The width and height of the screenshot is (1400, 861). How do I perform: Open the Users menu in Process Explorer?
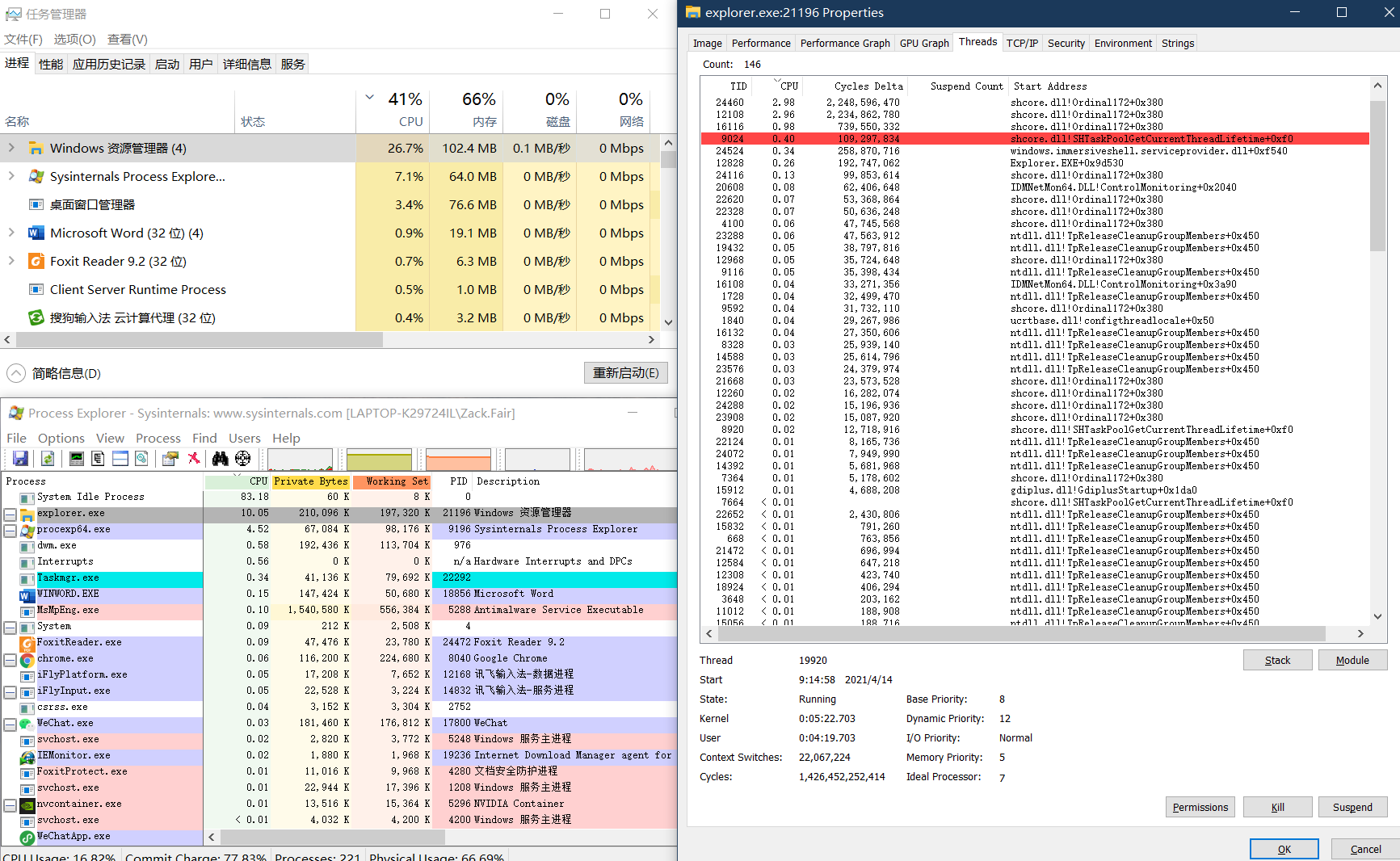point(244,438)
